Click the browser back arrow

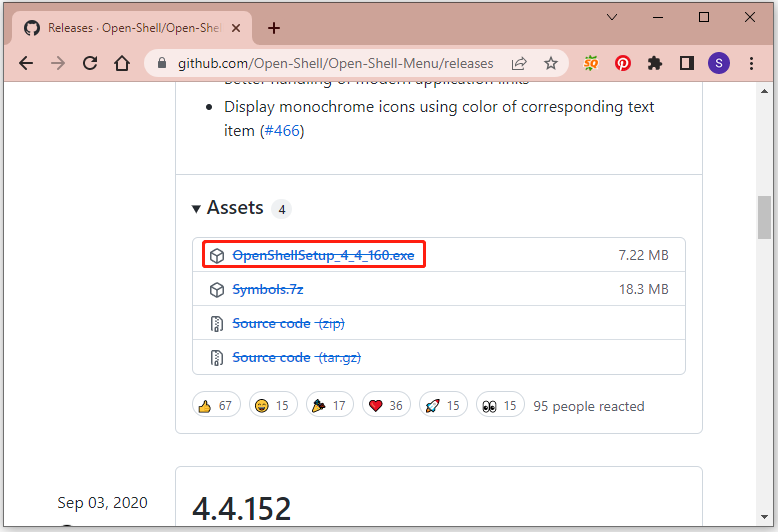(25, 63)
